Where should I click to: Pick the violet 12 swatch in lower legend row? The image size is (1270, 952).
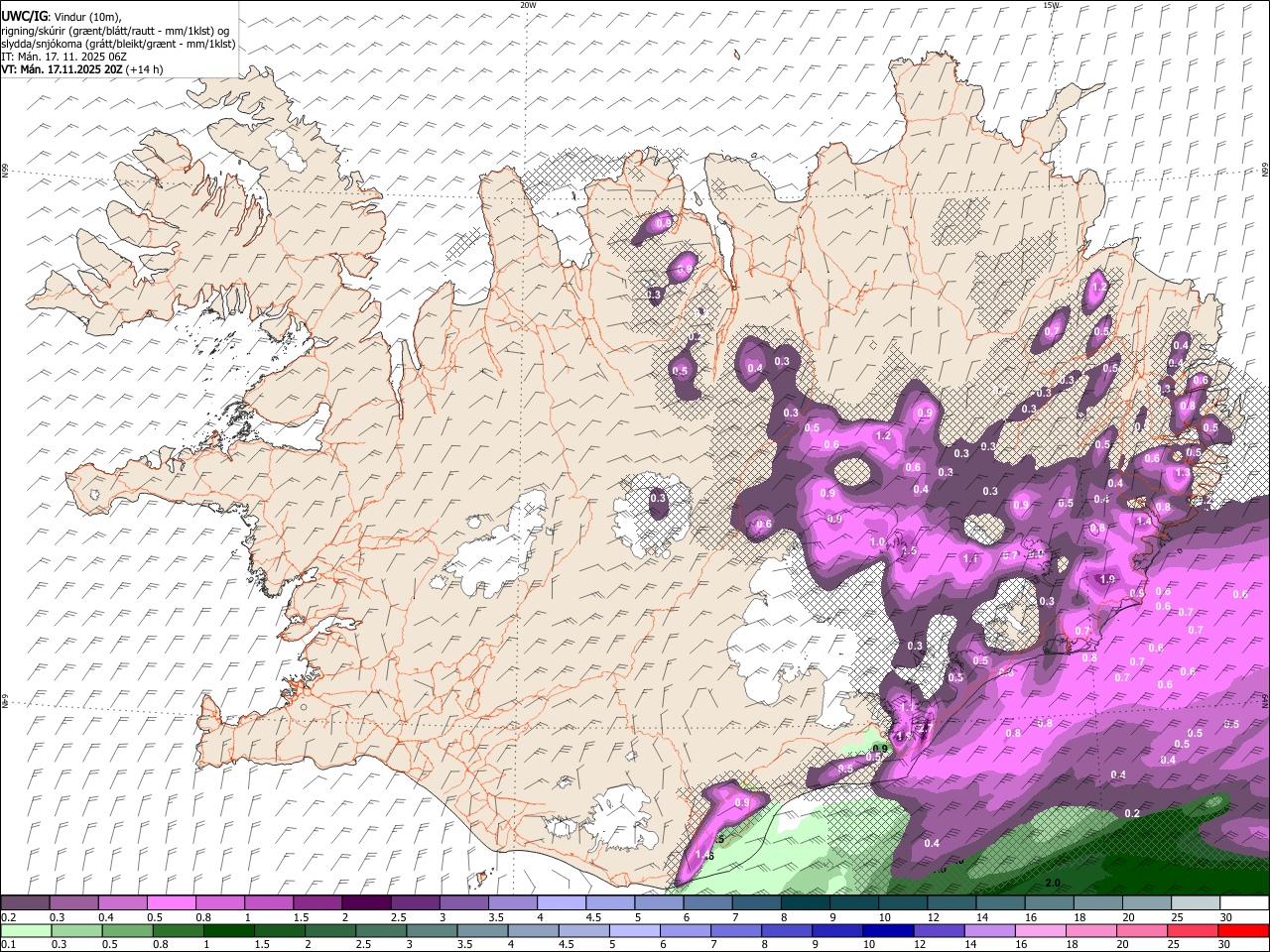click(940, 930)
